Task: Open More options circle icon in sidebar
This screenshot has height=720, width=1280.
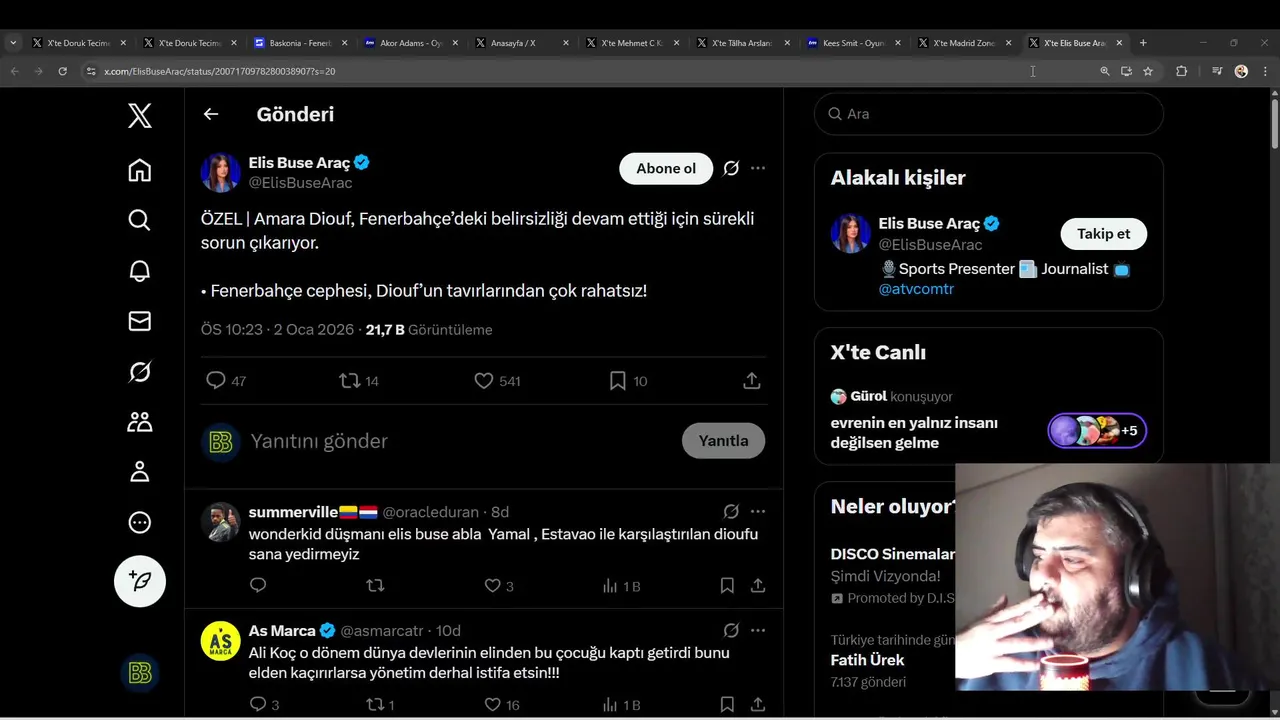Action: click(140, 522)
